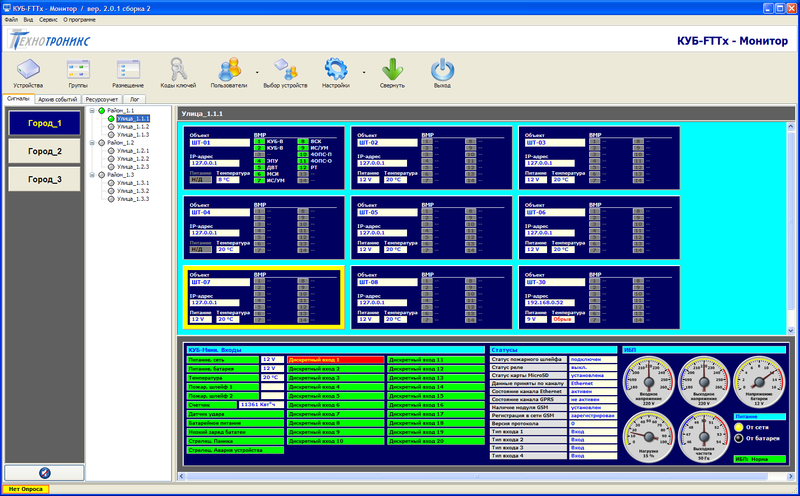Screen dimensions: 800x496
Task: Select the highlighted ШТ-07 object card
Action: 264,297
